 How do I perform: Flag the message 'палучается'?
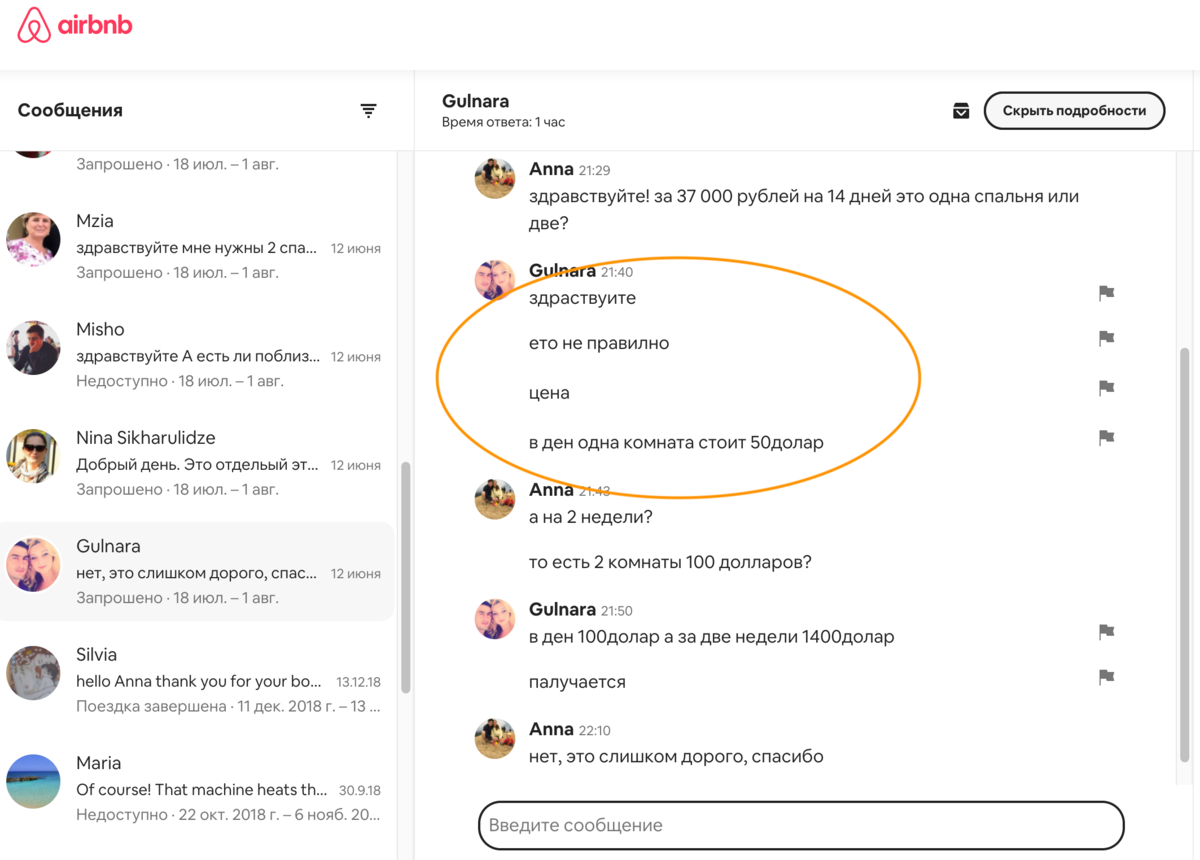[1106, 677]
